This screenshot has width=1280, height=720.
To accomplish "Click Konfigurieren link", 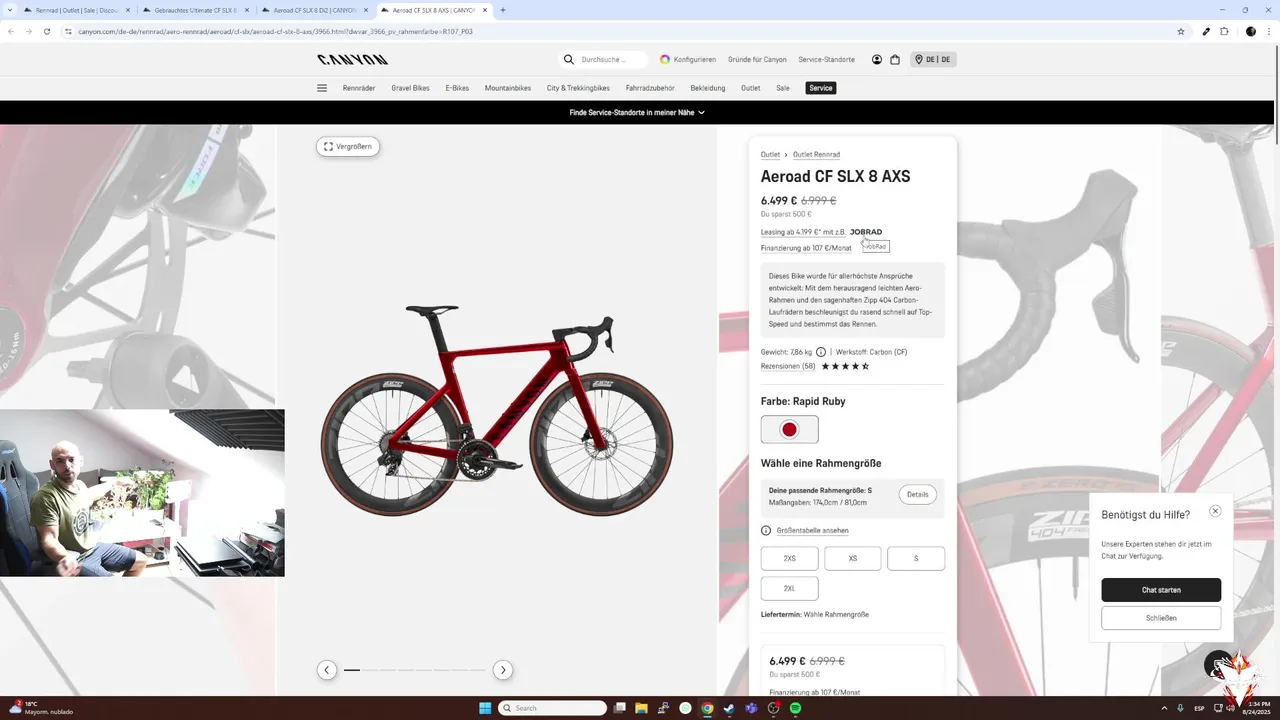I will (x=688, y=59).
